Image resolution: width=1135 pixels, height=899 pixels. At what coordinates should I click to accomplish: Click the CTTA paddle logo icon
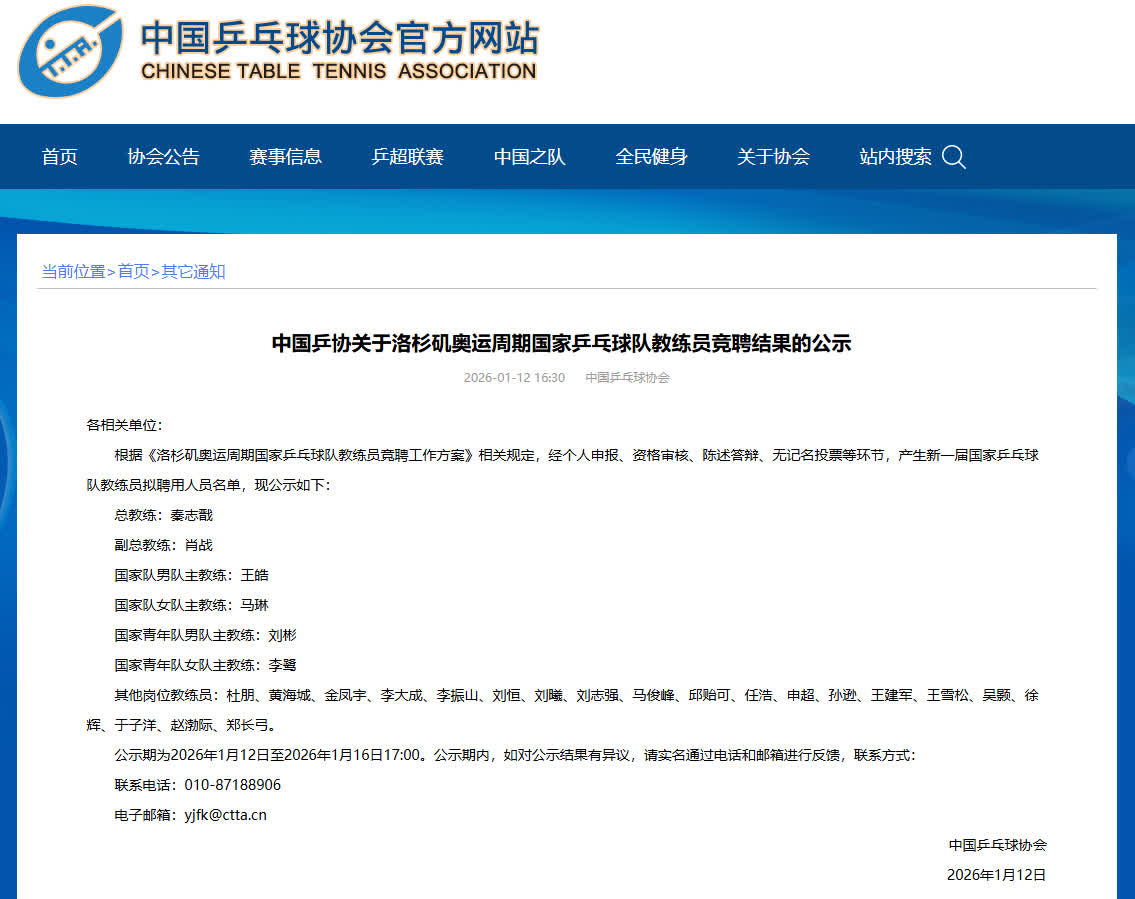[70, 51]
